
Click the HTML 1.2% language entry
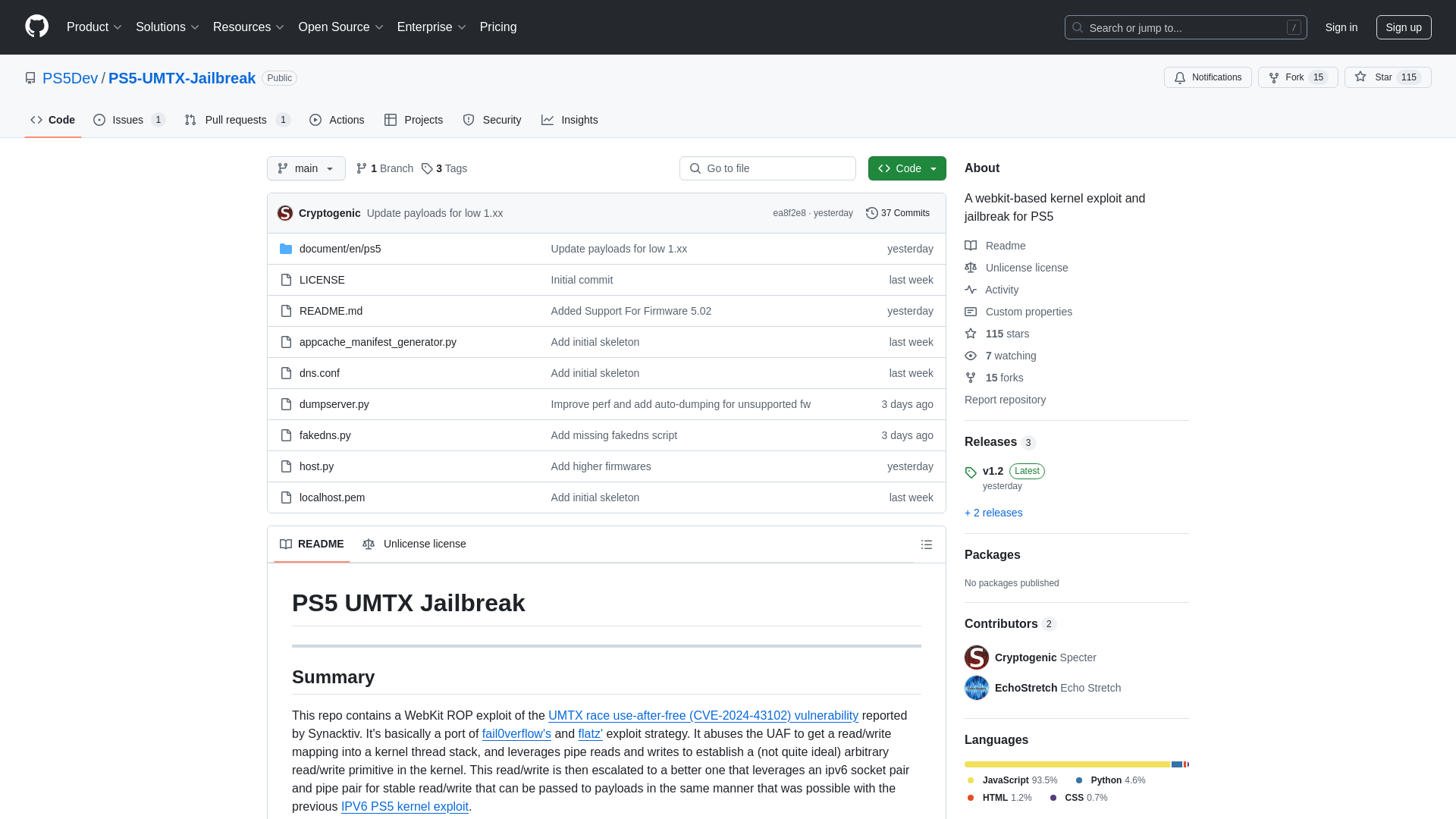click(999, 797)
